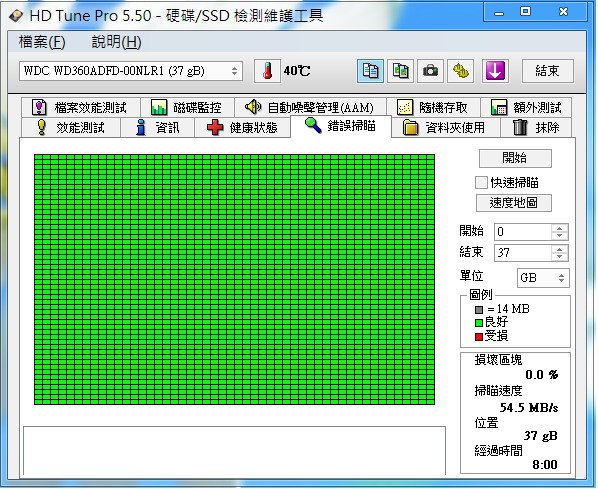Click the 開始 scan button

[x=515, y=158]
